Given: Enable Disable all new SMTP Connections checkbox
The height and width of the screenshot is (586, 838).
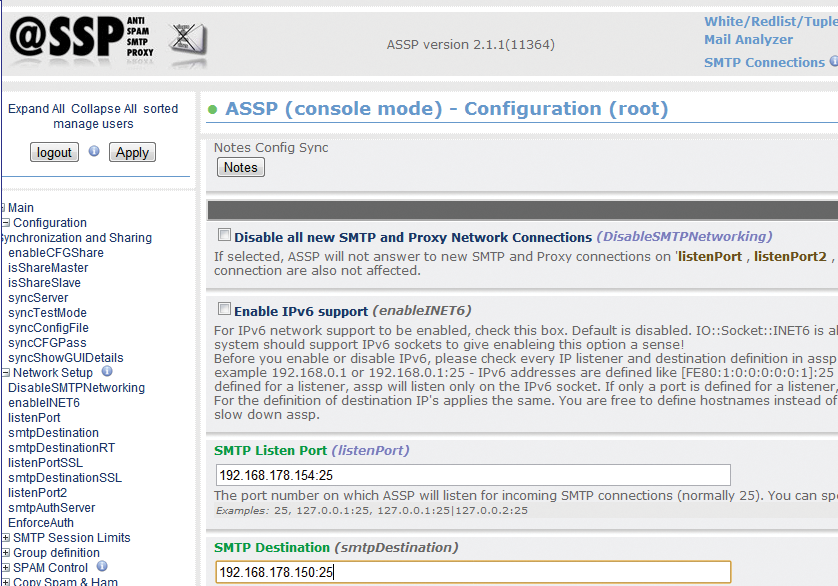Looking at the screenshot, I should click(x=225, y=234).
